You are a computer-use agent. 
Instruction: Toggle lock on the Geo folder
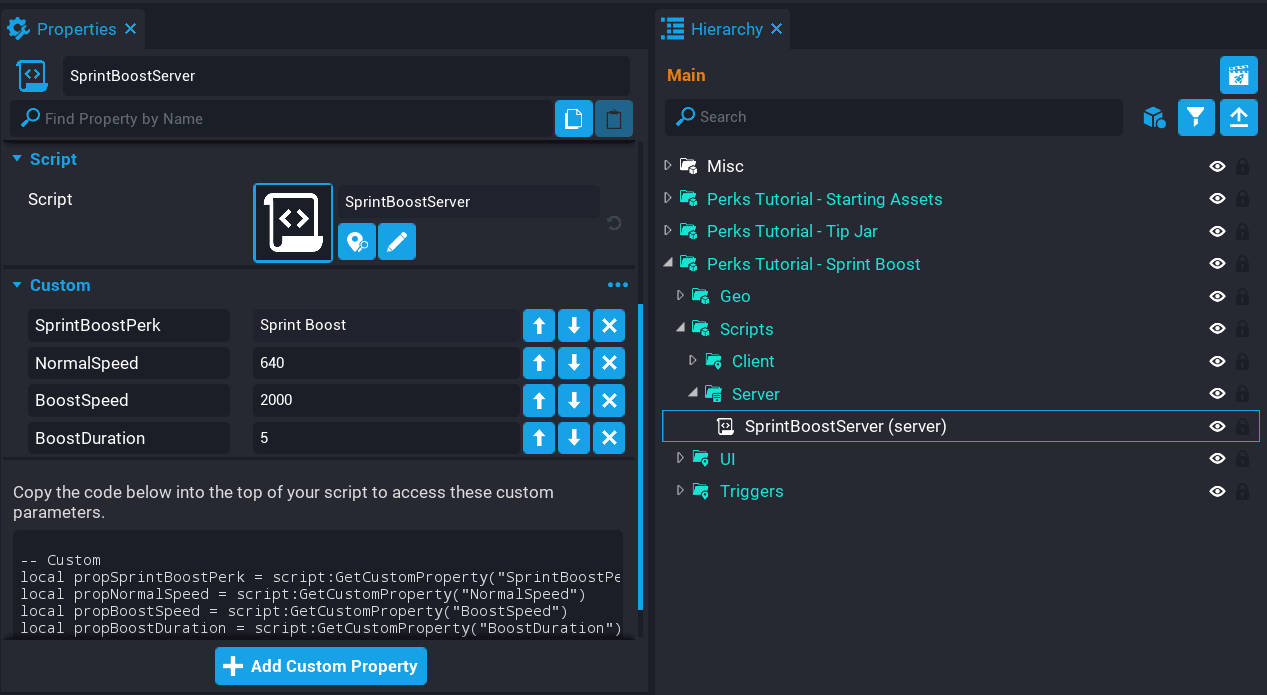1242,297
